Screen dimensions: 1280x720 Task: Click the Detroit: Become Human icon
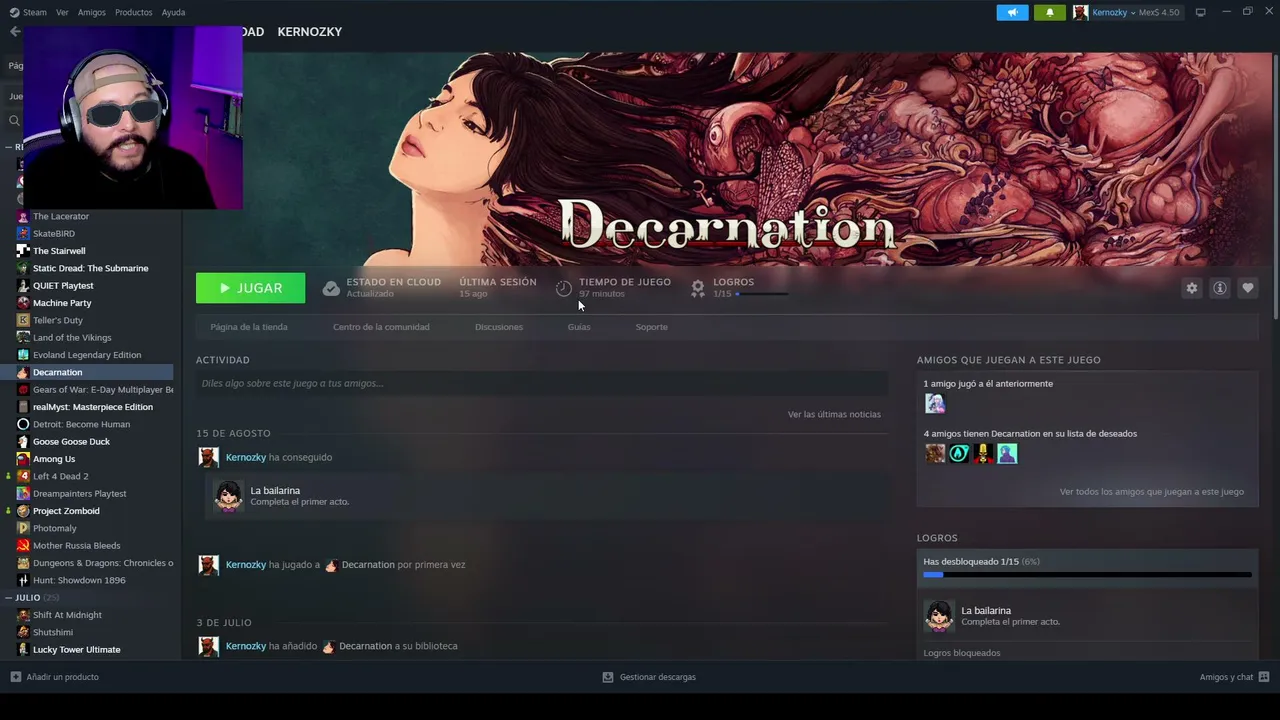[23, 424]
